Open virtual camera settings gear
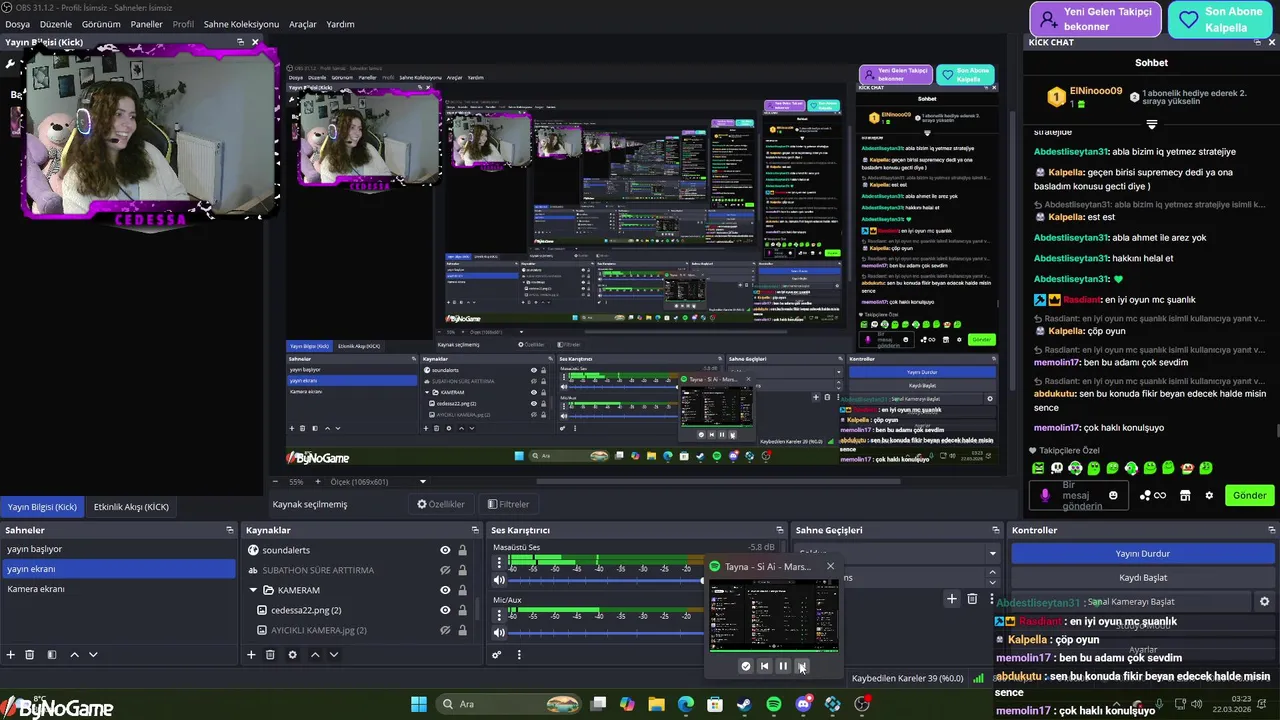Image resolution: width=1280 pixels, height=720 pixels. [x=1264, y=602]
